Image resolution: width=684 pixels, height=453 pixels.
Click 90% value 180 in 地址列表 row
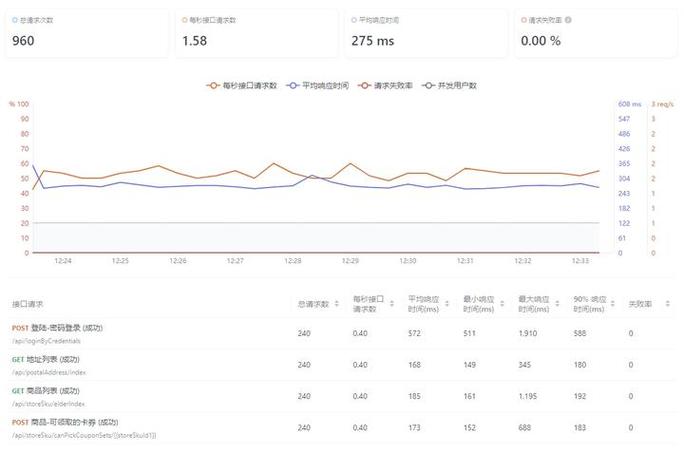tap(580, 365)
